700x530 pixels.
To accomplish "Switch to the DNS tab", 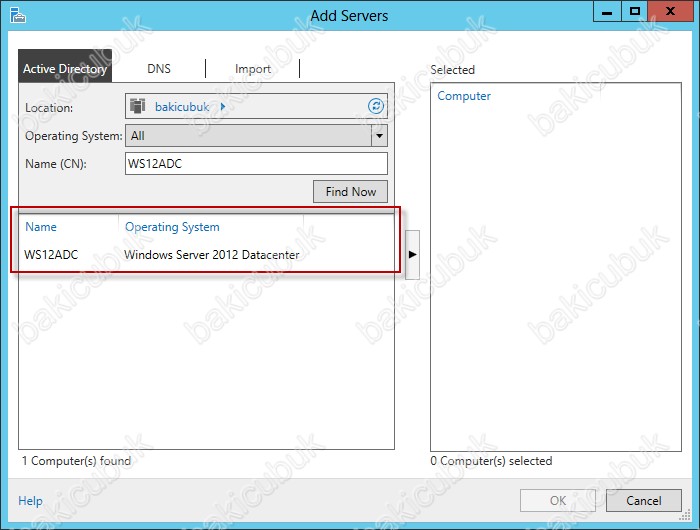I will (x=159, y=69).
